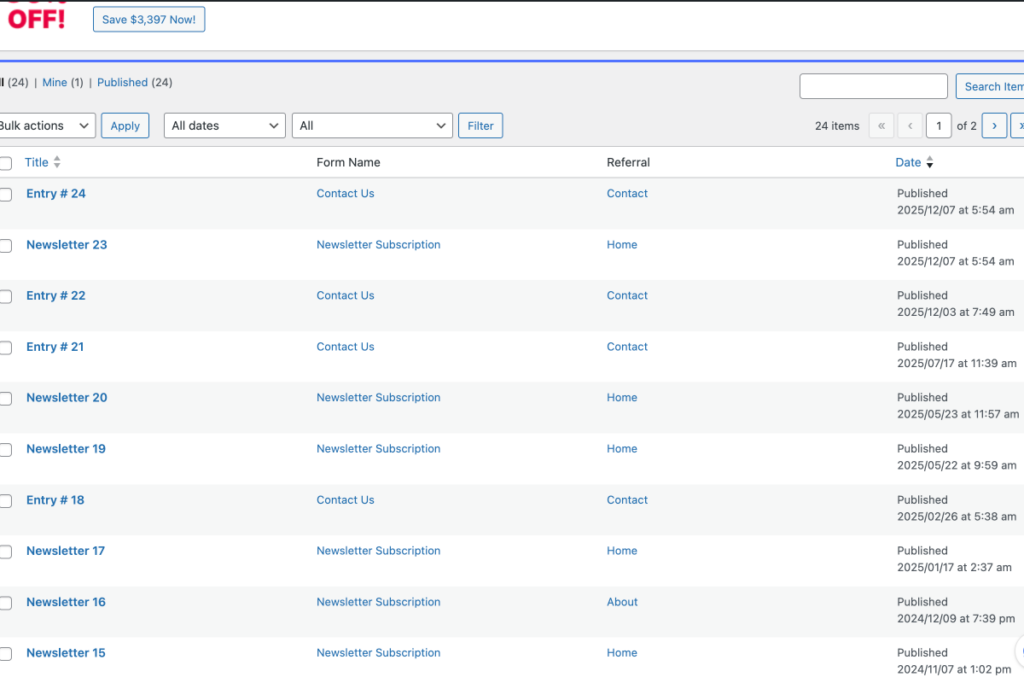Click the first page double-arrow button
Image resolution: width=1024 pixels, height=683 pixels.
(881, 126)
